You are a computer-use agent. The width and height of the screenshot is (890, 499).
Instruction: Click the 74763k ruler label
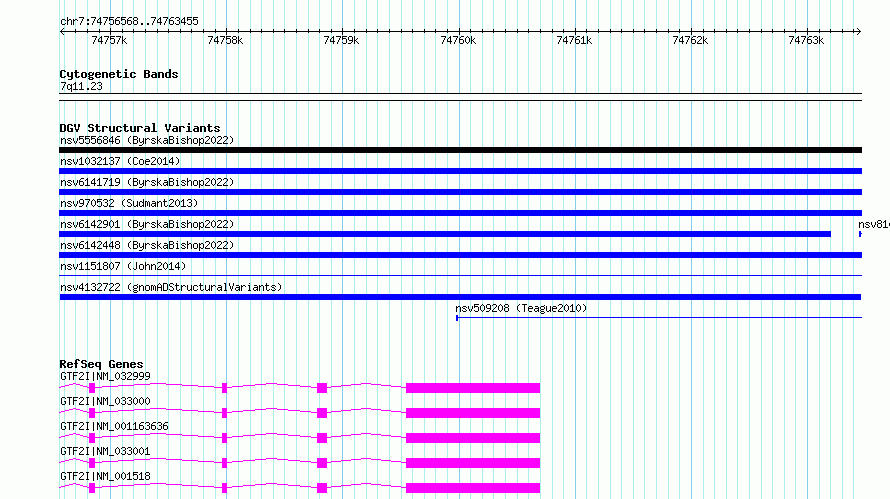[x=806, y=40]
